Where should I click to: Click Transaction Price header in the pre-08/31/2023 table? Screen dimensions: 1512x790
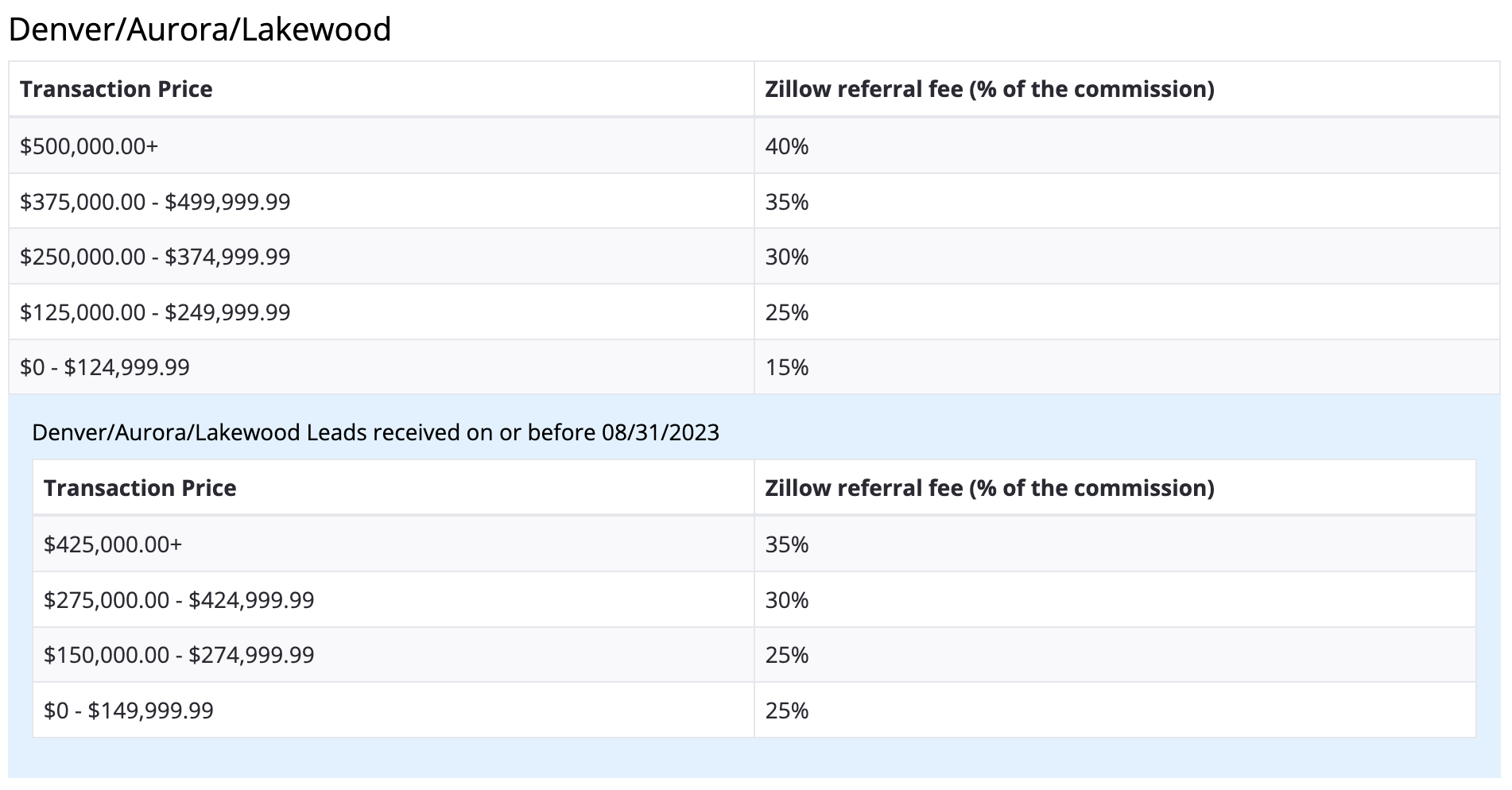pos(140,488)
